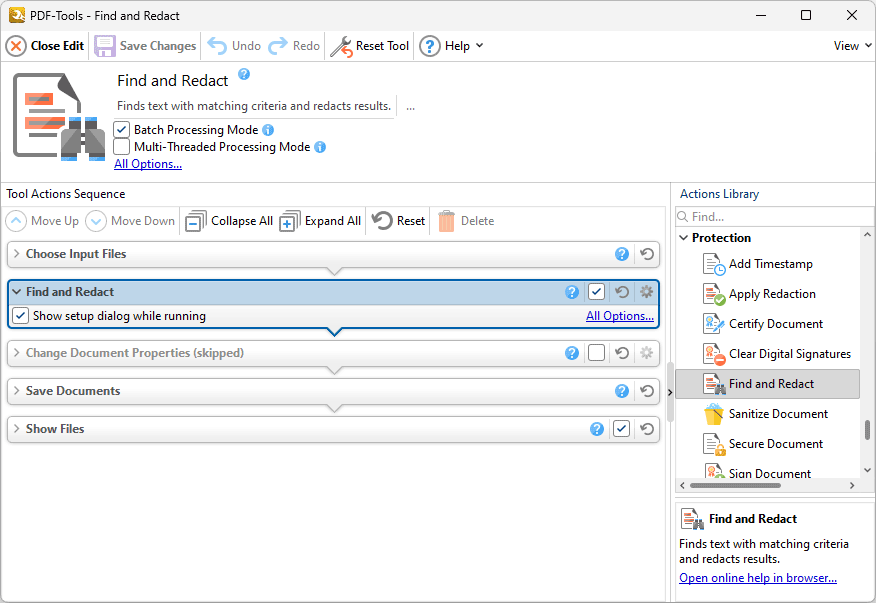Uncheck the Find and Redact step enable checkbox
The width and height of the screenshot is (876, 603).
[x=597, y=292]
